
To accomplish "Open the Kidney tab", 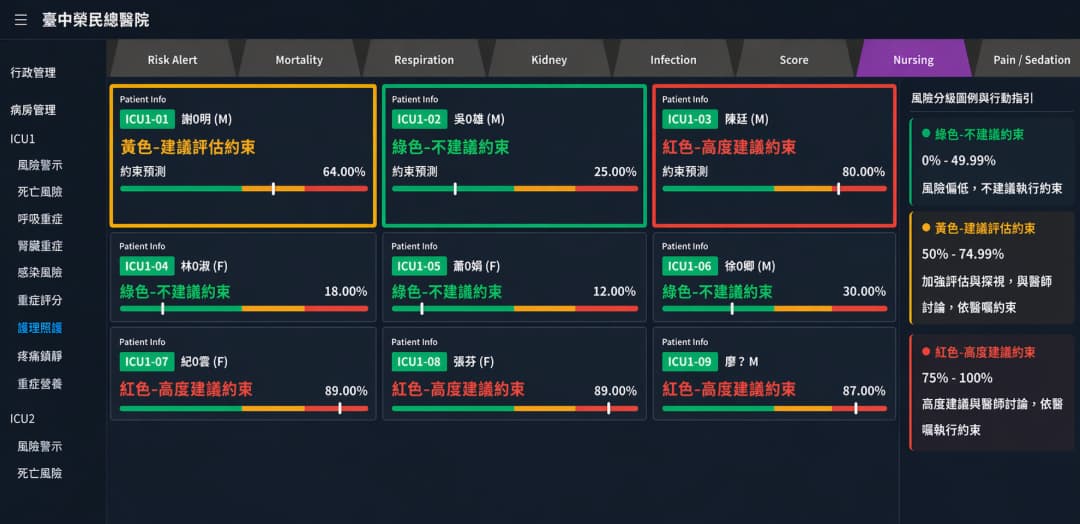I will (549, 60).
